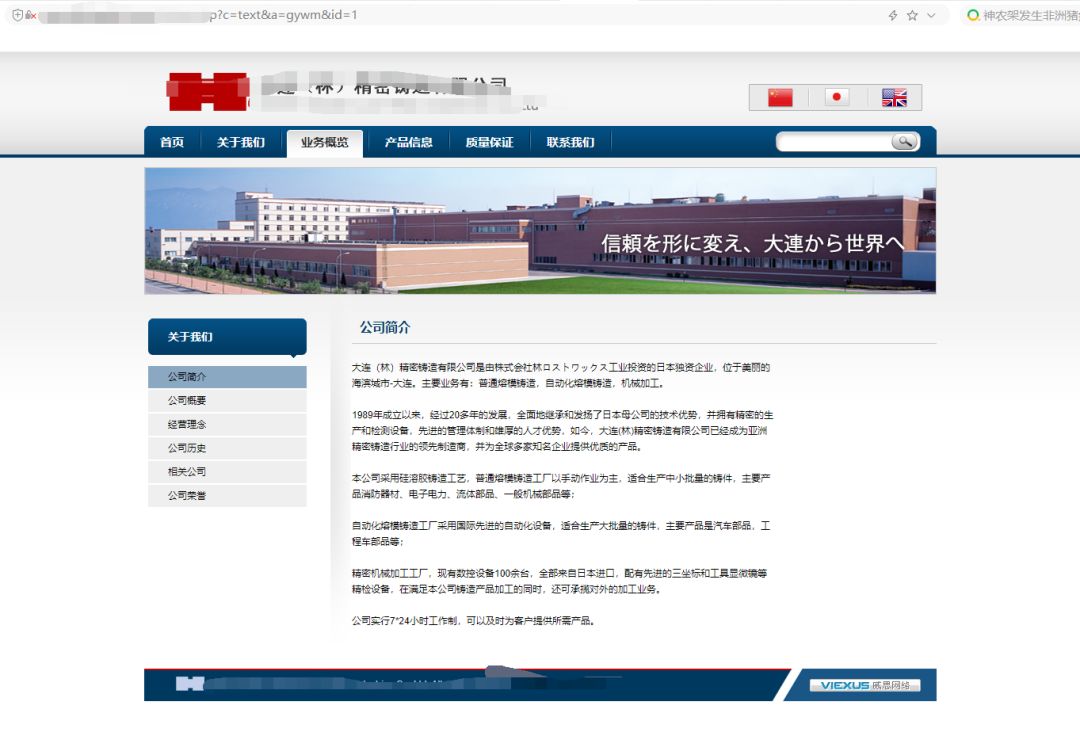Viewport: 1080px width, 755px height.
Task: Select the Chinese flag language icon
Action: click(779, 97)
